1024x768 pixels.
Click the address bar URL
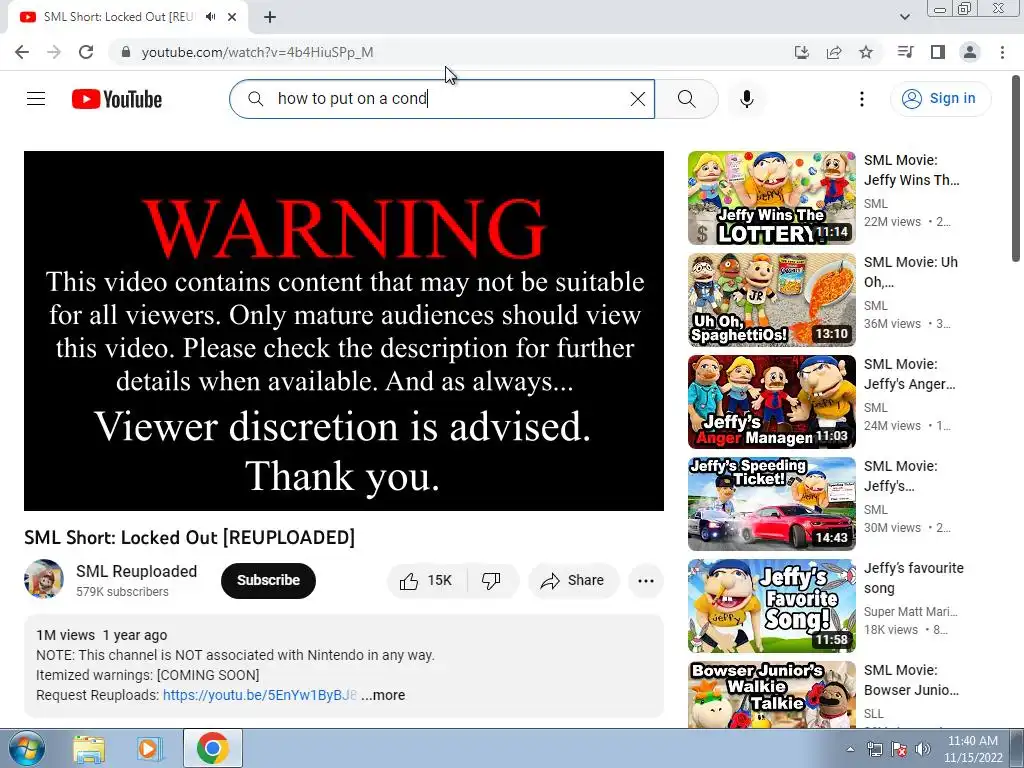tap(257, 52)
